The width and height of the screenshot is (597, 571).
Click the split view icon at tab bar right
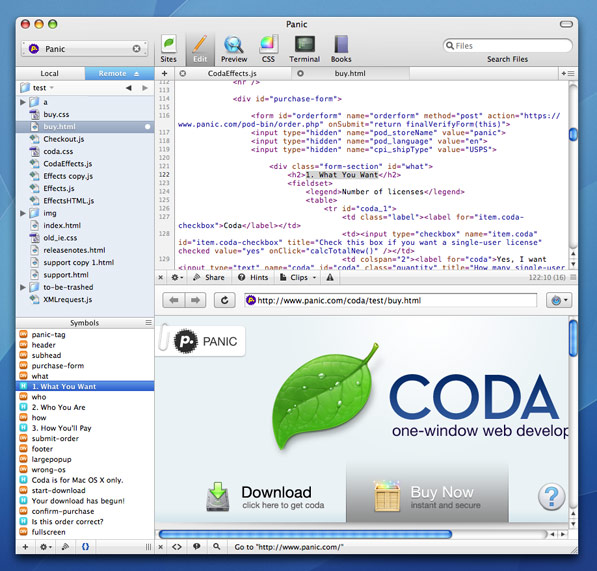click(568, 73)
